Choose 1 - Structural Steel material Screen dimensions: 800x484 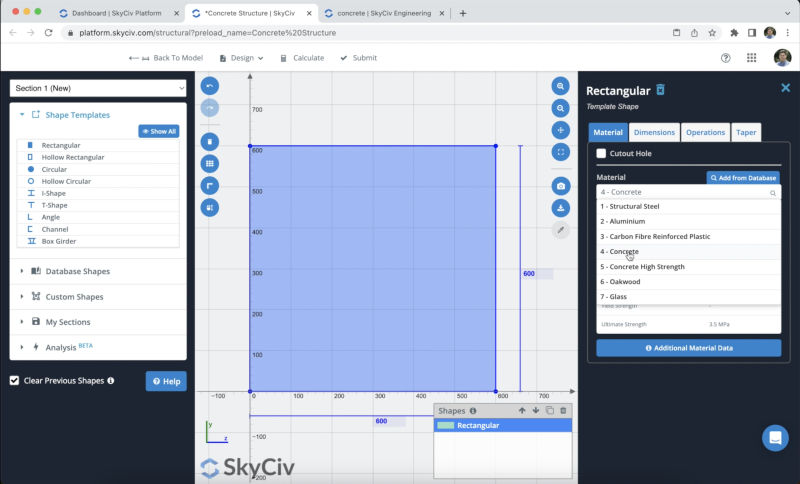pos(688,207)
